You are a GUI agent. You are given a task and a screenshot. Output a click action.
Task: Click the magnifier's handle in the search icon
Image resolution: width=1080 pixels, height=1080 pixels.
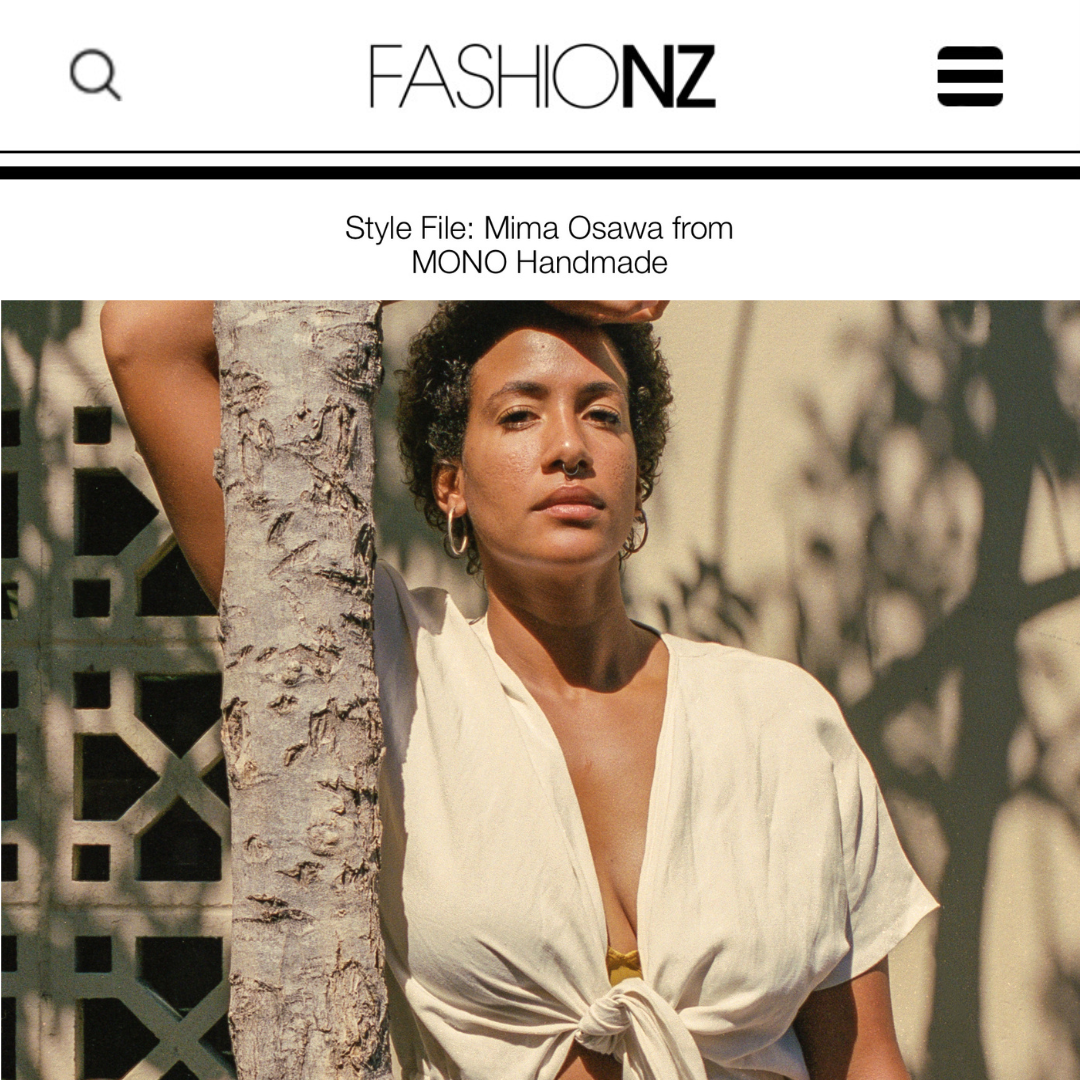(112, 91)
